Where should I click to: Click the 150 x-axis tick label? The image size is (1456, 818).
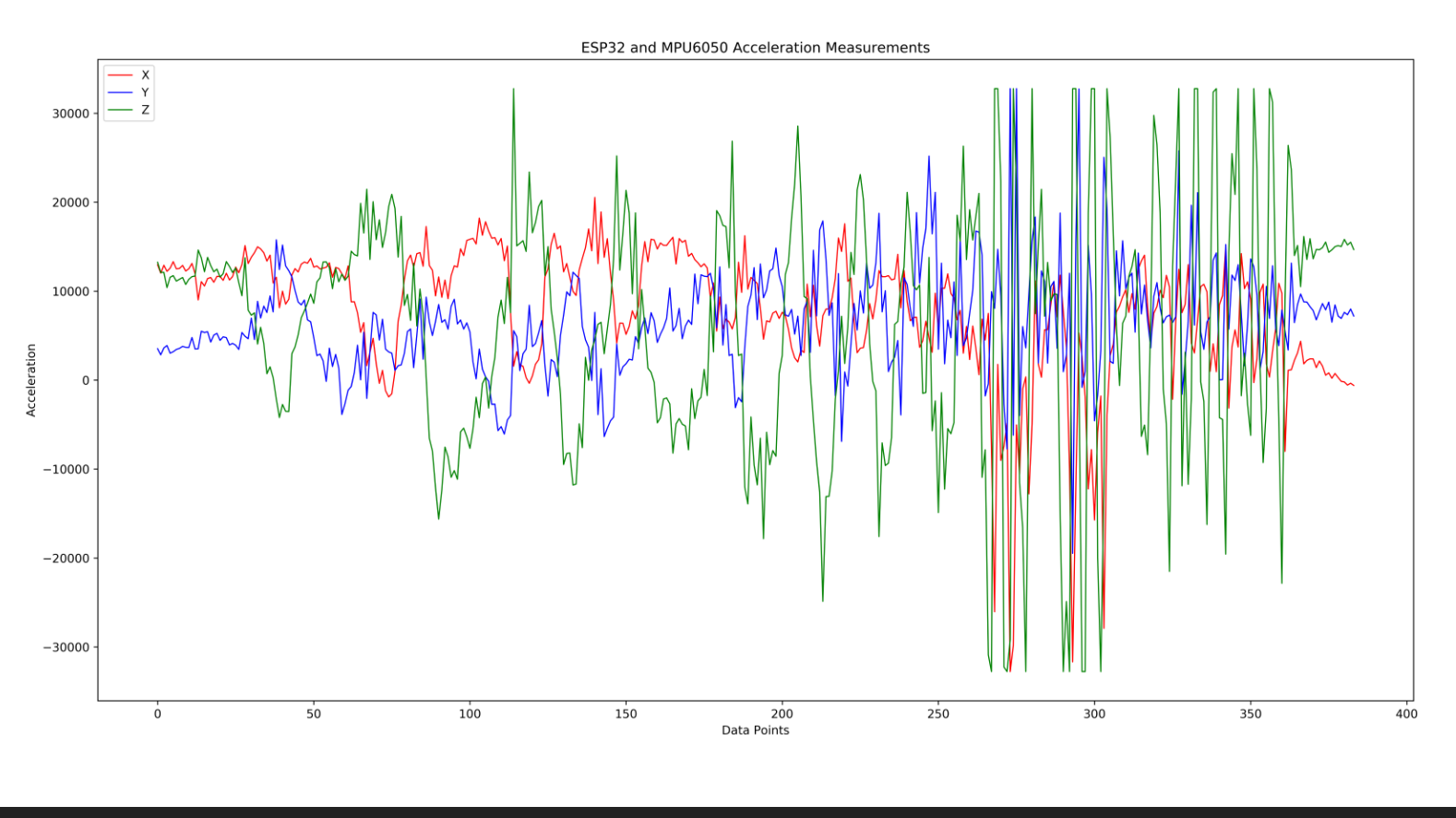[x=626, y=714]
